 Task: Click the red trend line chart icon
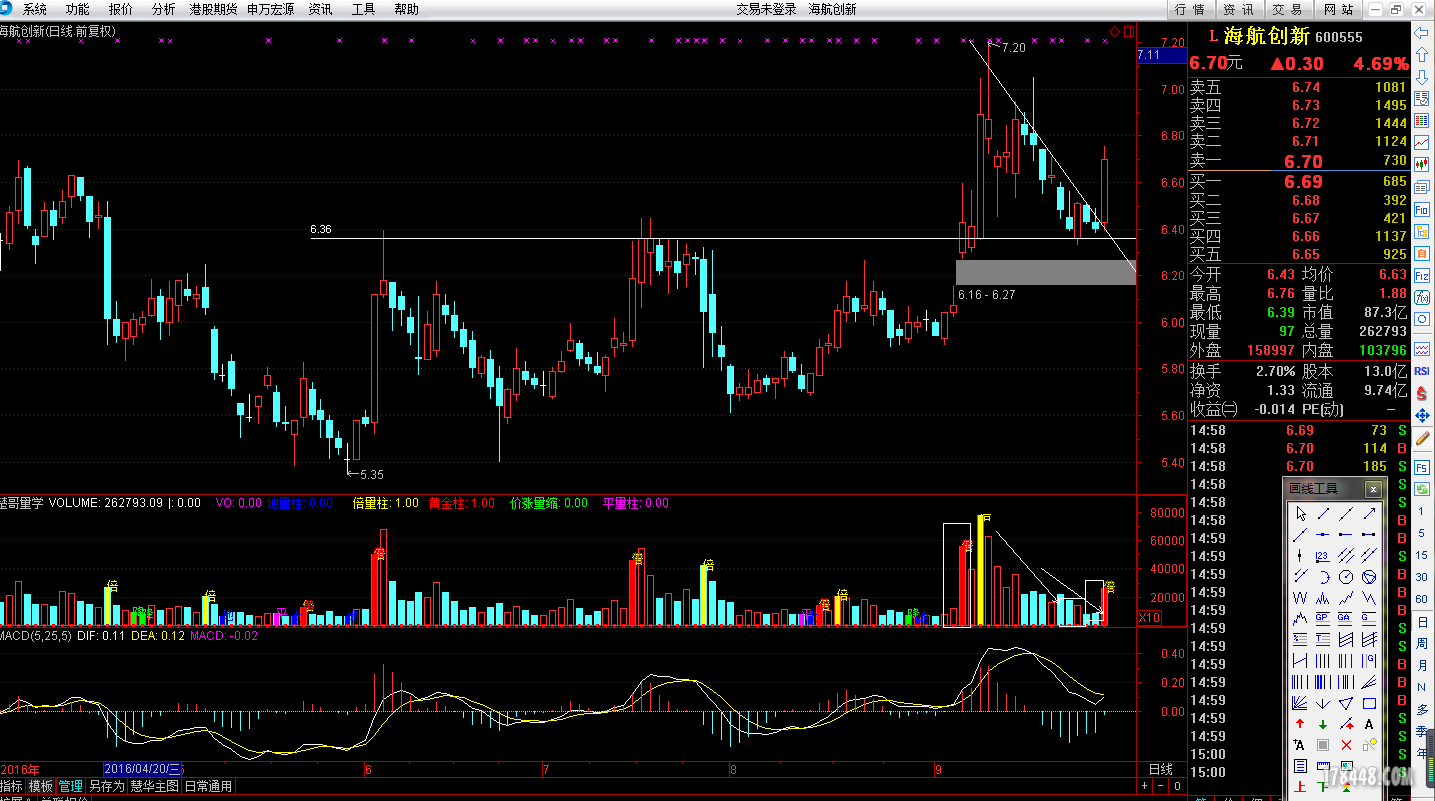(1422, 143)
